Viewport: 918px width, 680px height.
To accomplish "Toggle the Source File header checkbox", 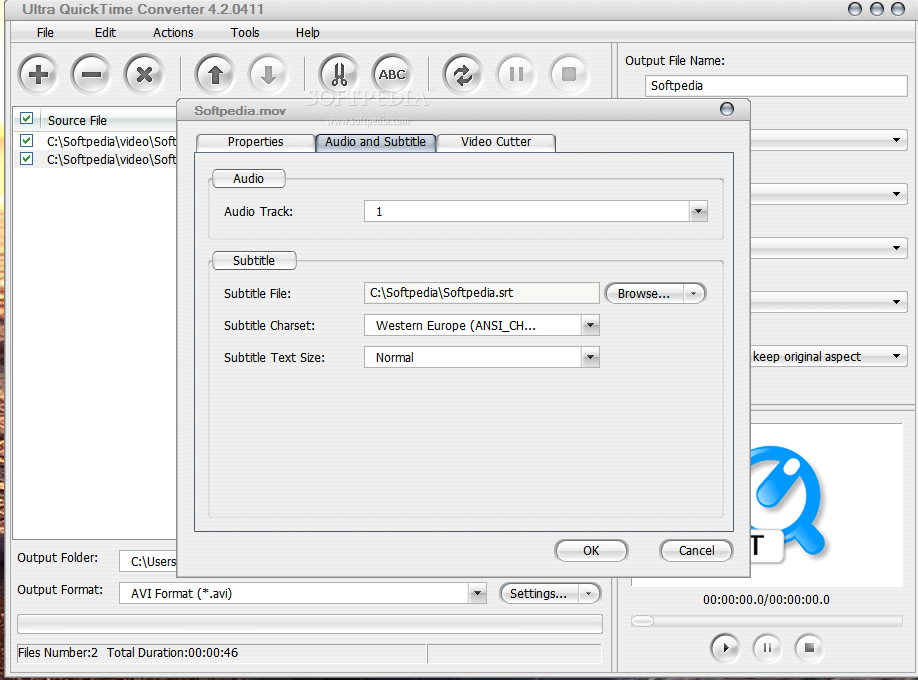I will pyautogui.click(x=26, y=119).
